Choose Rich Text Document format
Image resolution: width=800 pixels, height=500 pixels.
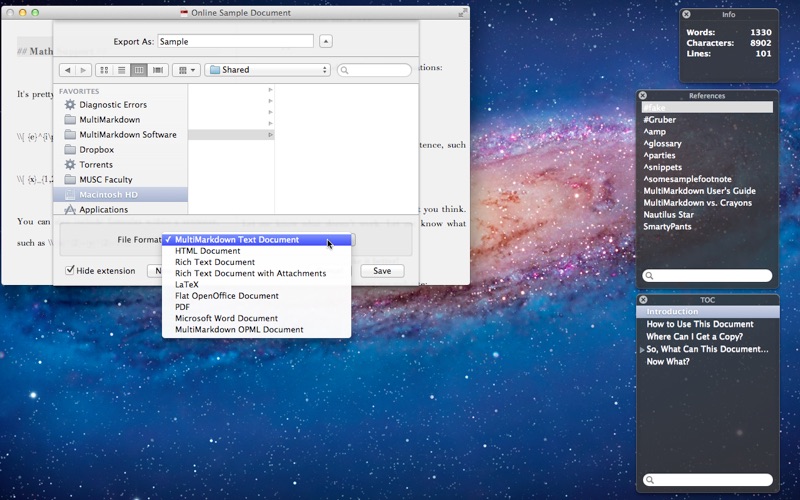pyautogui.click(x=257, y=262)
